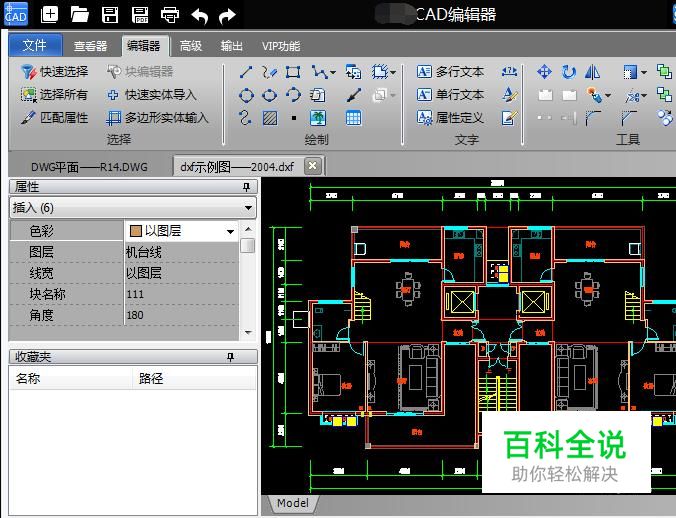Select the Rectangle drawing tool

pyautogui.click(x=293, y=72)
